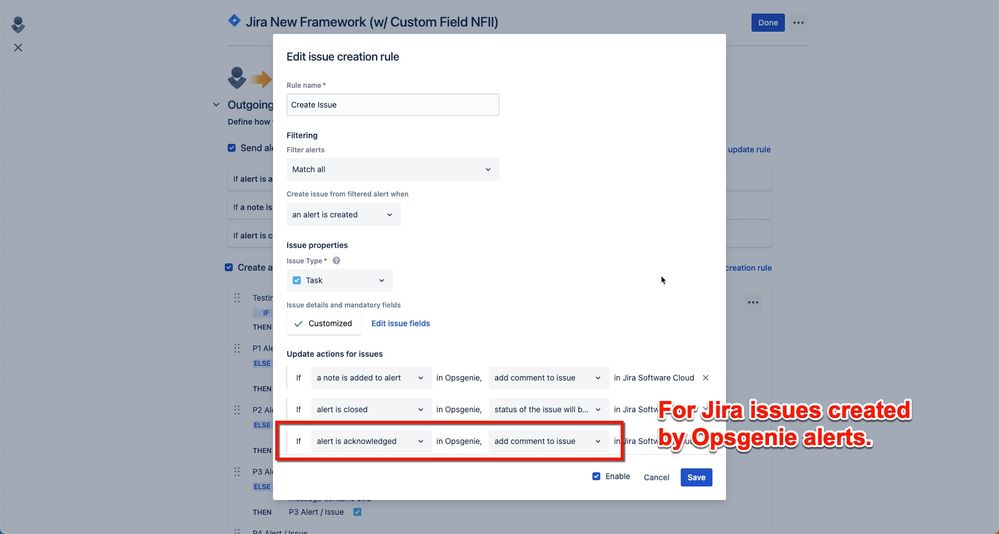Click the drag handle of the Testing rule
999x534 pixels.
tap(236, 298)
